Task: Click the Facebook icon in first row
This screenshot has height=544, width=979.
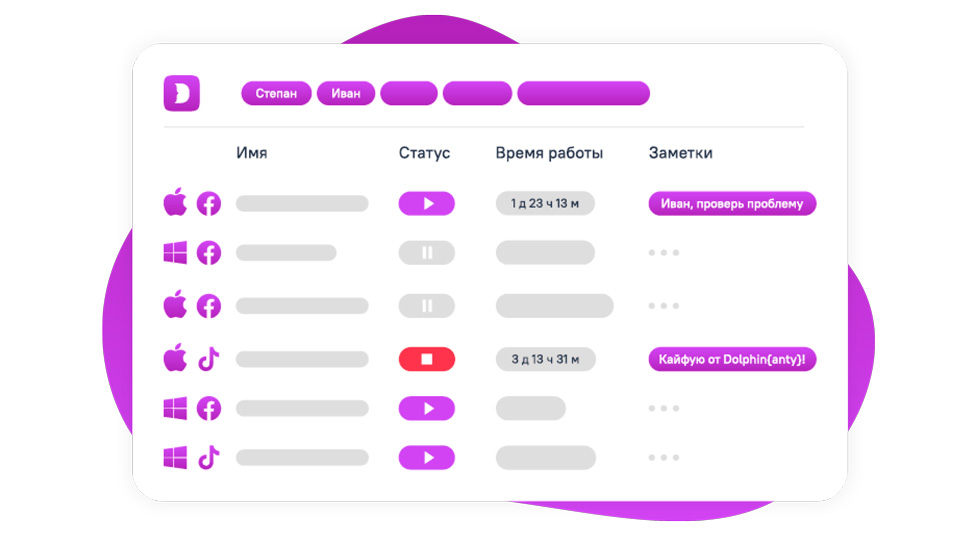Action: click(209, 204)
